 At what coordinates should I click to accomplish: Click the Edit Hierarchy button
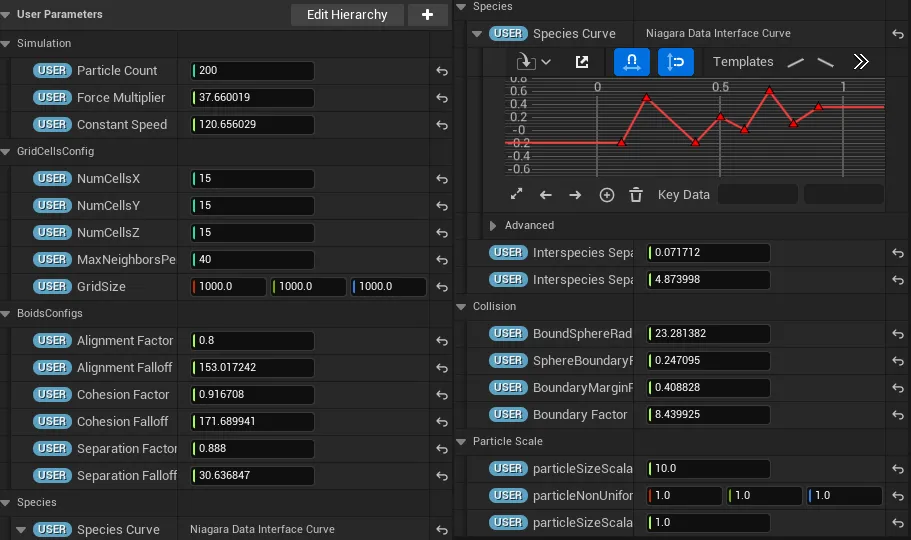(x=347, y=15)
